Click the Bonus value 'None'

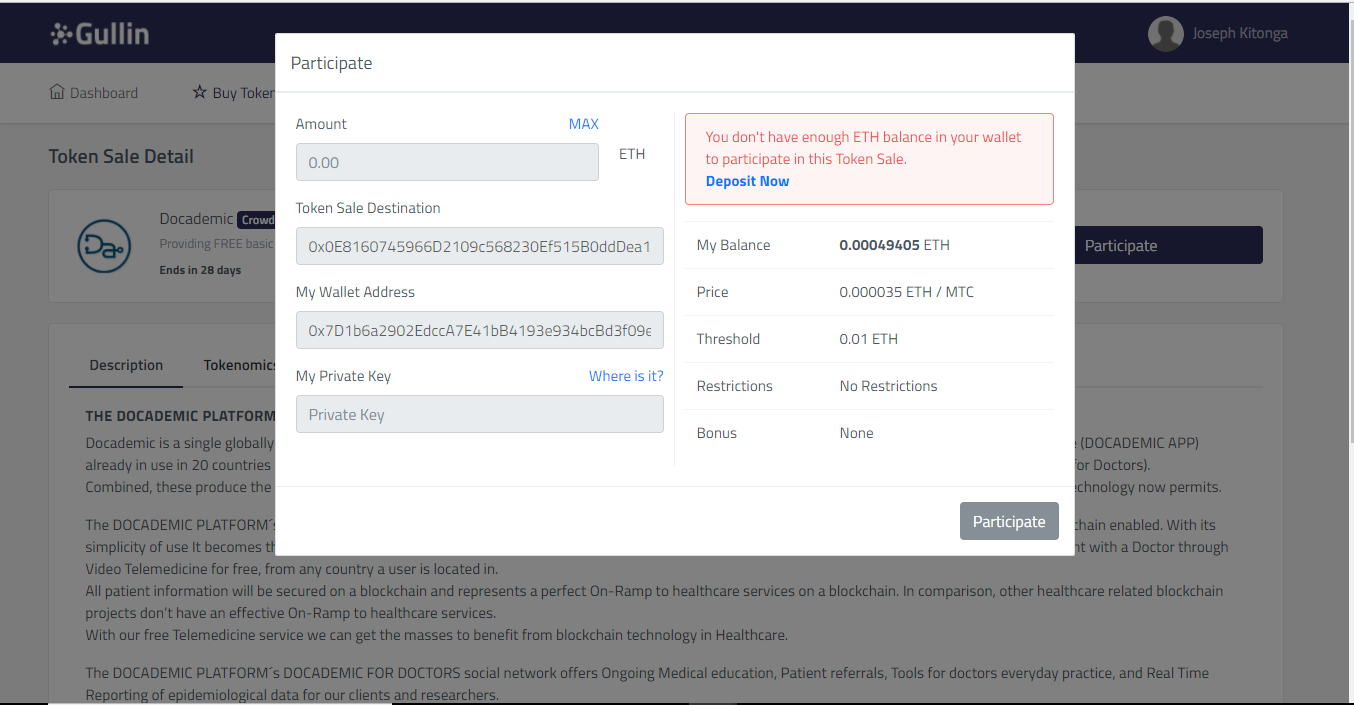857,433
